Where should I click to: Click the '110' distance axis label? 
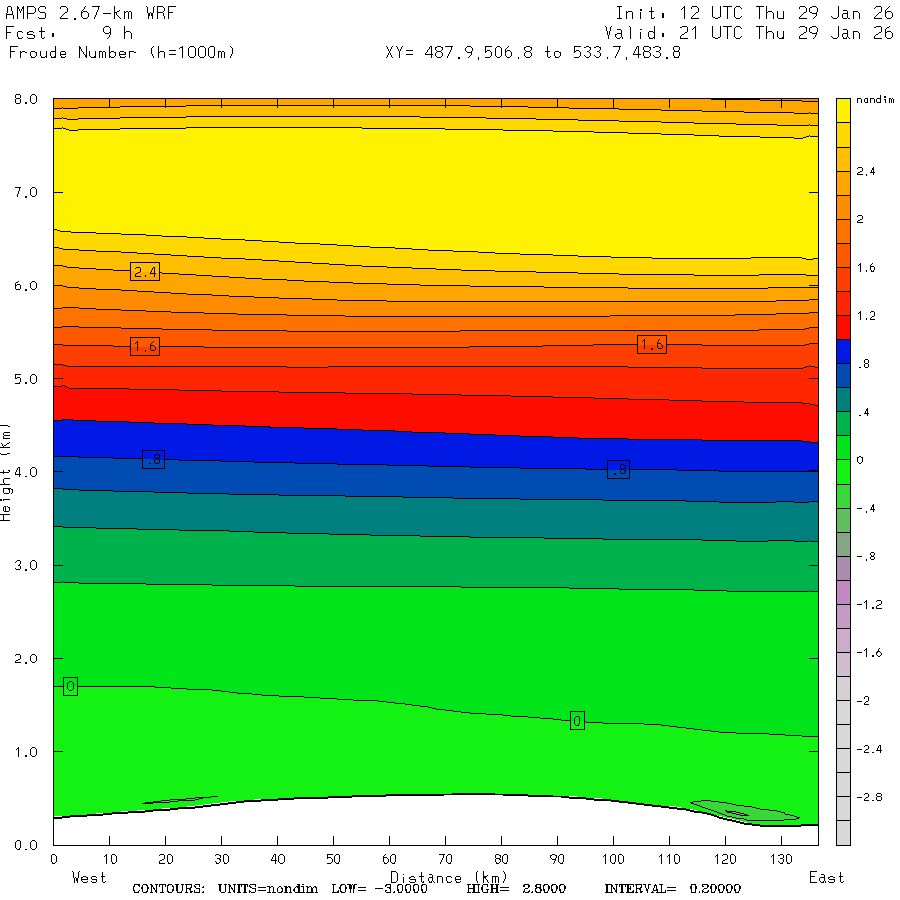pos(669,859)
